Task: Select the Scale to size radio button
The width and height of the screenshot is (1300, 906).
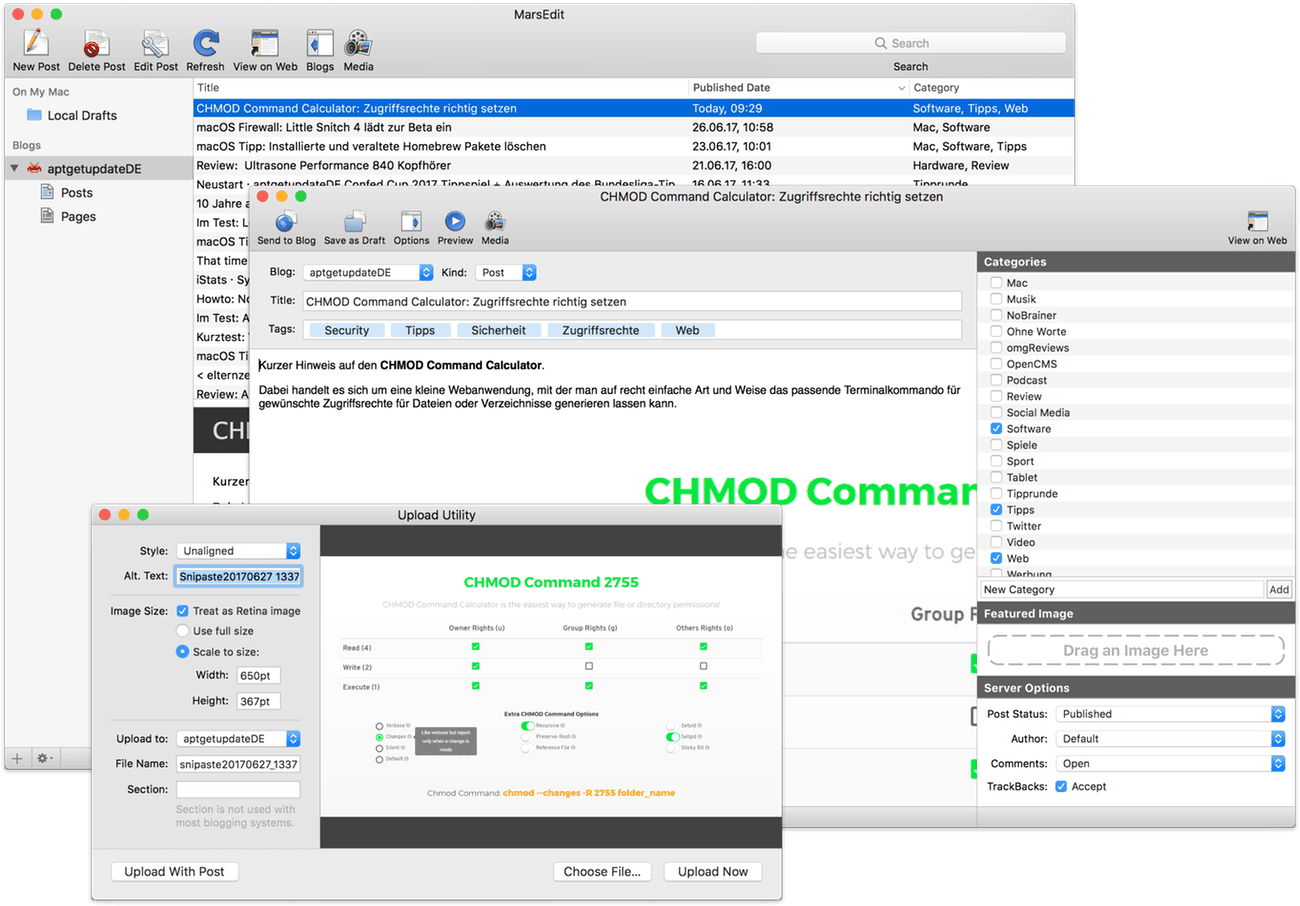Action: [182, 651]
